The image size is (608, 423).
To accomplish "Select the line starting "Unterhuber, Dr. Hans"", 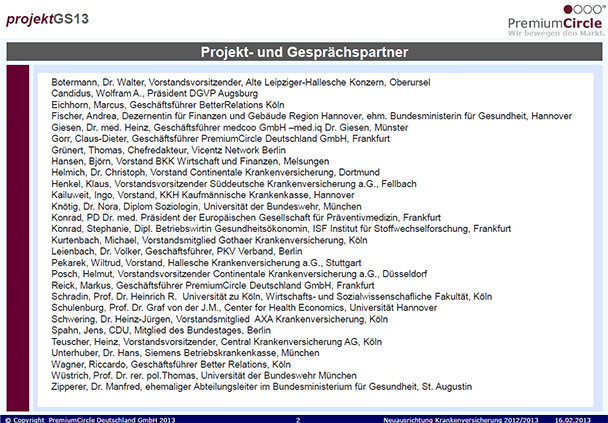I will tap(185, 353).
